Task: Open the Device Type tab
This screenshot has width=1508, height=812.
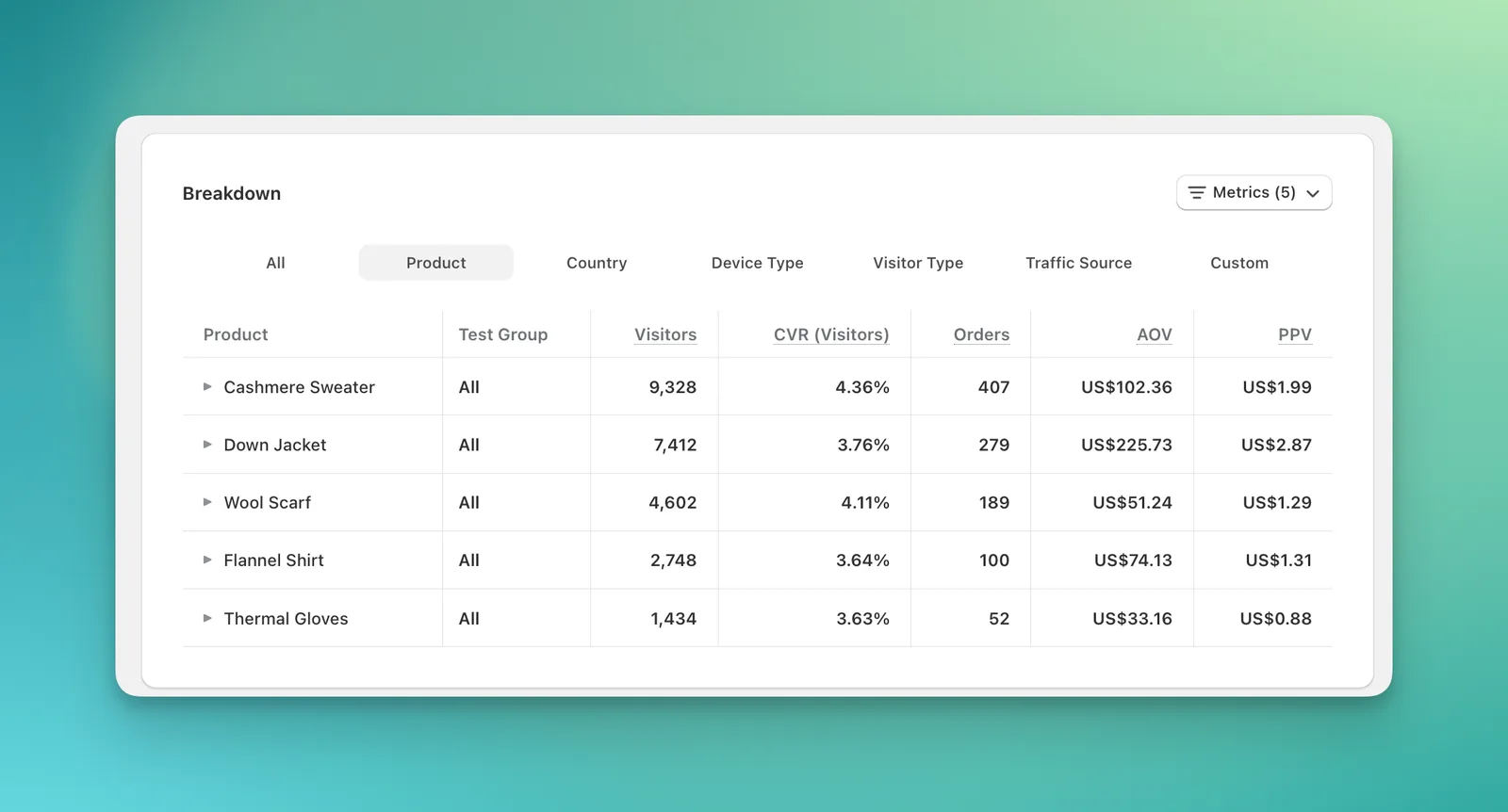Action: click(x=757, y=263)
